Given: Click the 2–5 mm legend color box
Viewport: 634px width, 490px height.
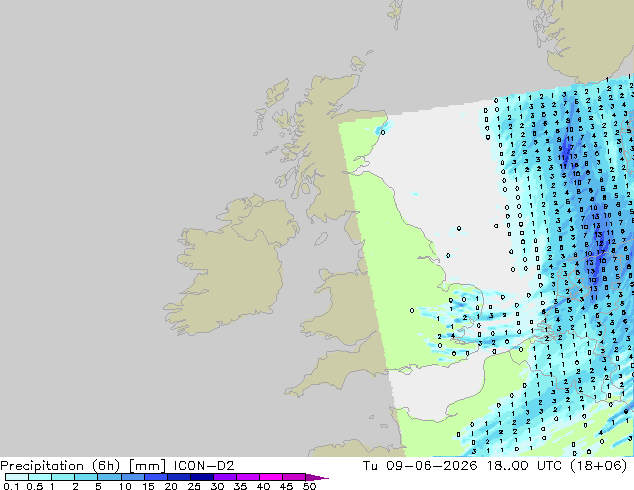Looking at the screenshot, I should [x=86, y=477].
